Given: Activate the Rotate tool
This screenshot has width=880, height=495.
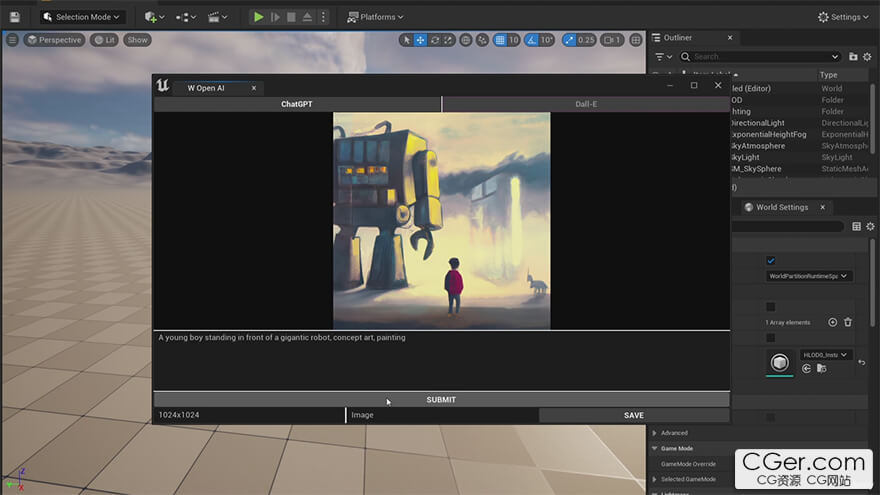Looking at the screenshot, I should pyautogui.click(x=434, y=40).
